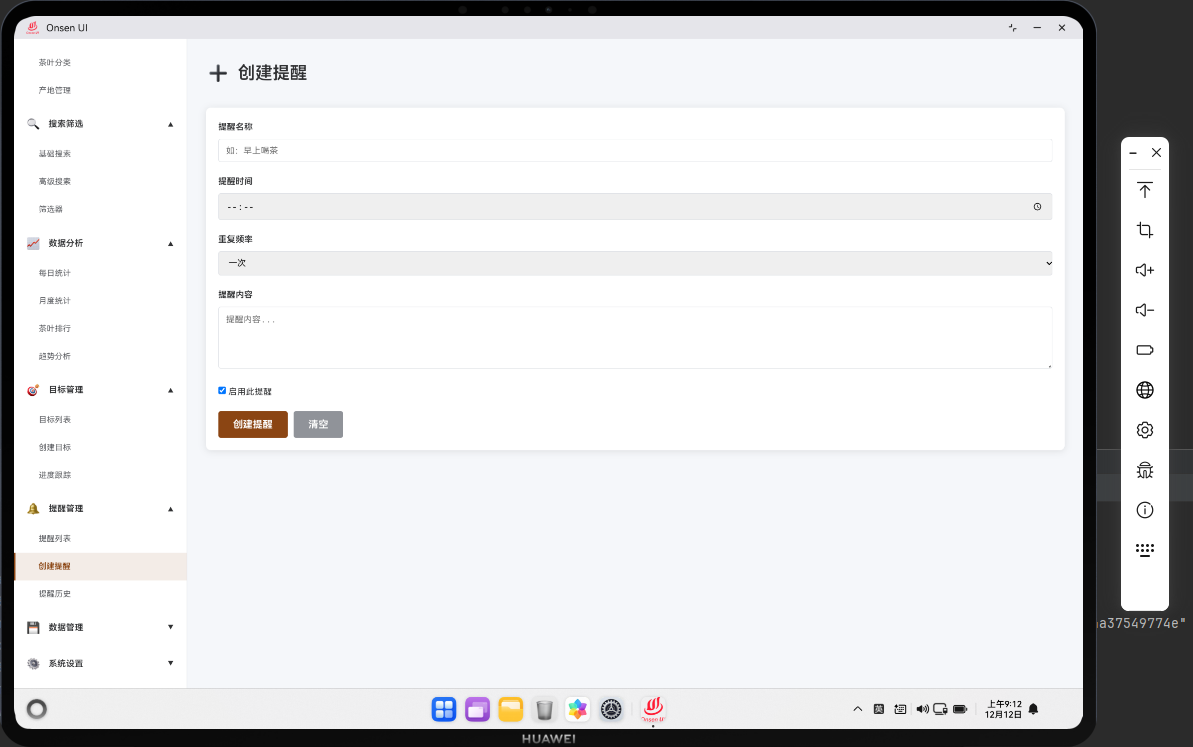Screen dimensions: 1193x747
Task: Click the bell icon next to 提醒管理
Action: (x=33, y=508)
